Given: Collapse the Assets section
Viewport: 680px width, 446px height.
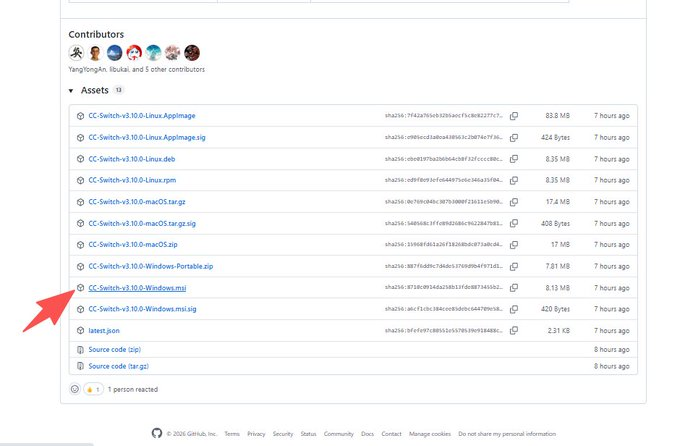Looking at the screenshot, I should 72,90.
